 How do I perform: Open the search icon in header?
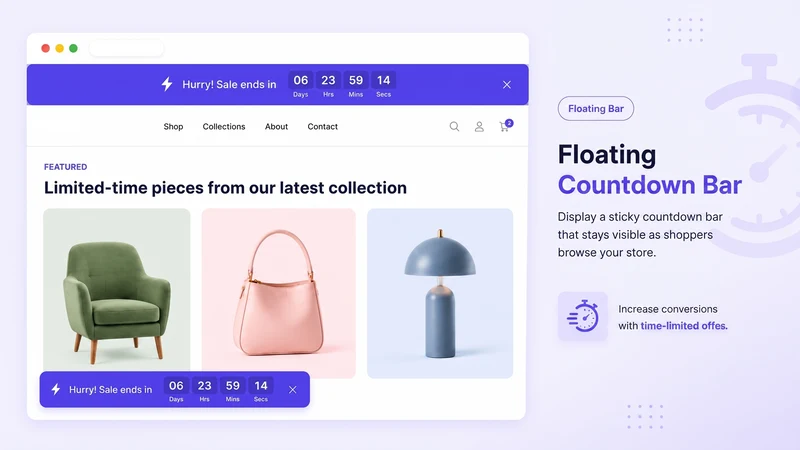pyautogui.click(x=454, y=127)
